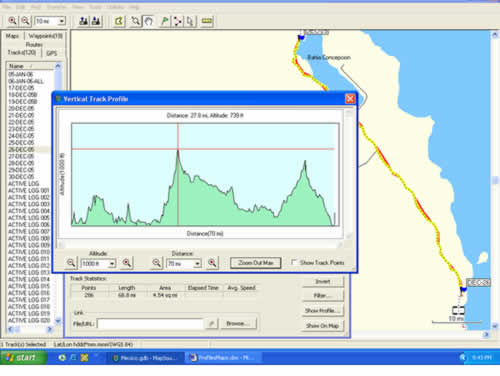
Task: Switch to the GPS tab
Action: point(52,53)
